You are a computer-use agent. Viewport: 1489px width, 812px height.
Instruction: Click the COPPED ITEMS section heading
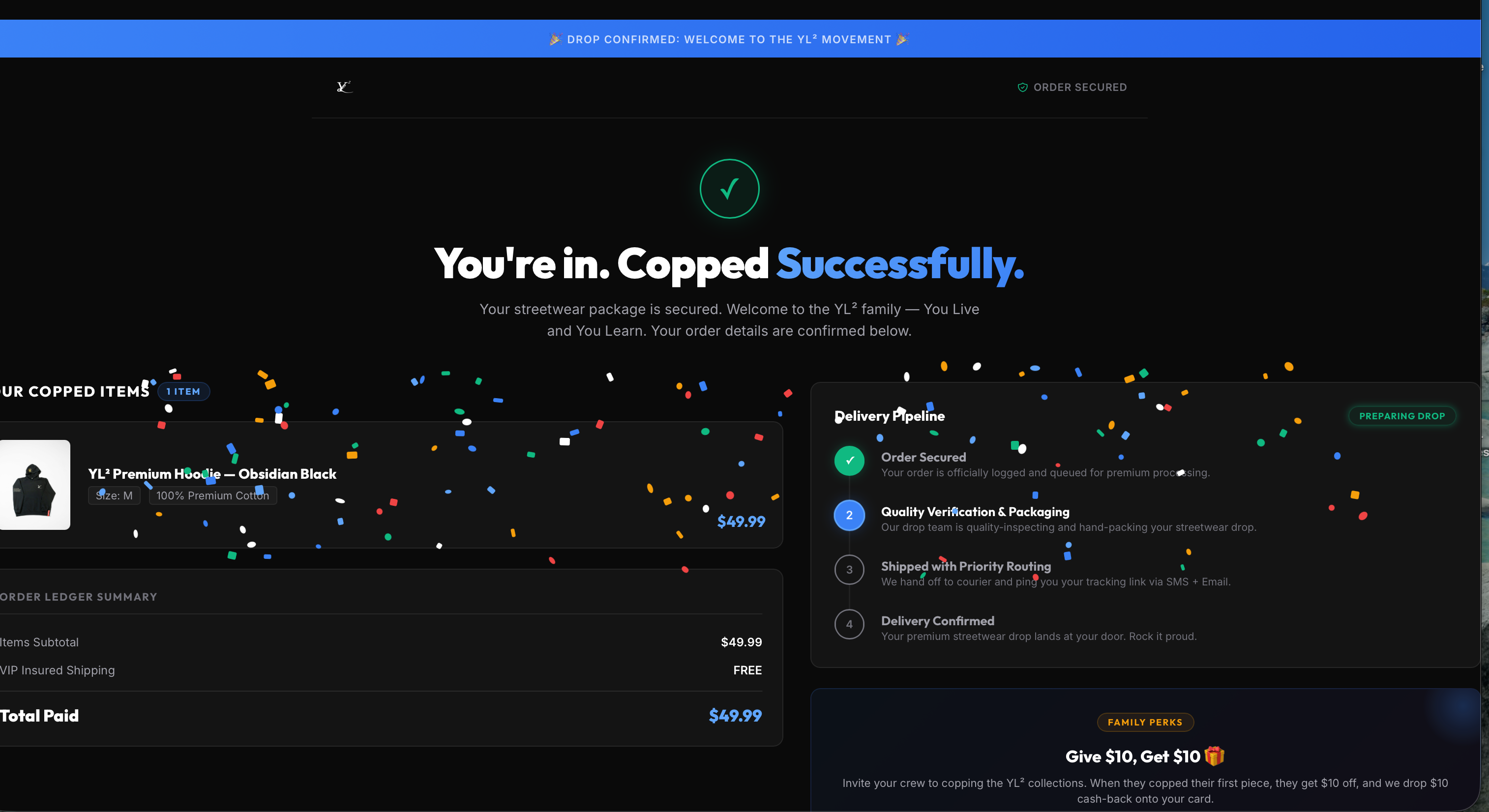75,391
